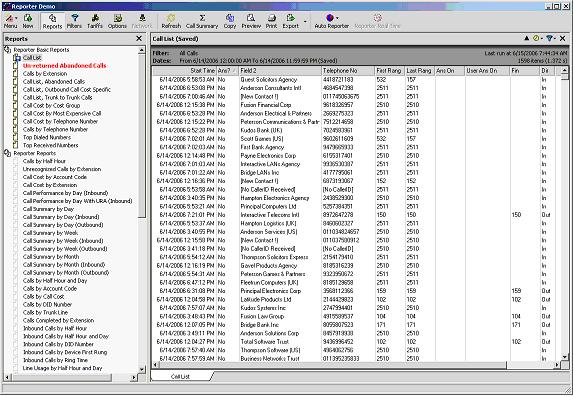Open Call Cost by Cost Group report
The height and width of the screenshot is (397, 573).
click(x=51, y=106)
